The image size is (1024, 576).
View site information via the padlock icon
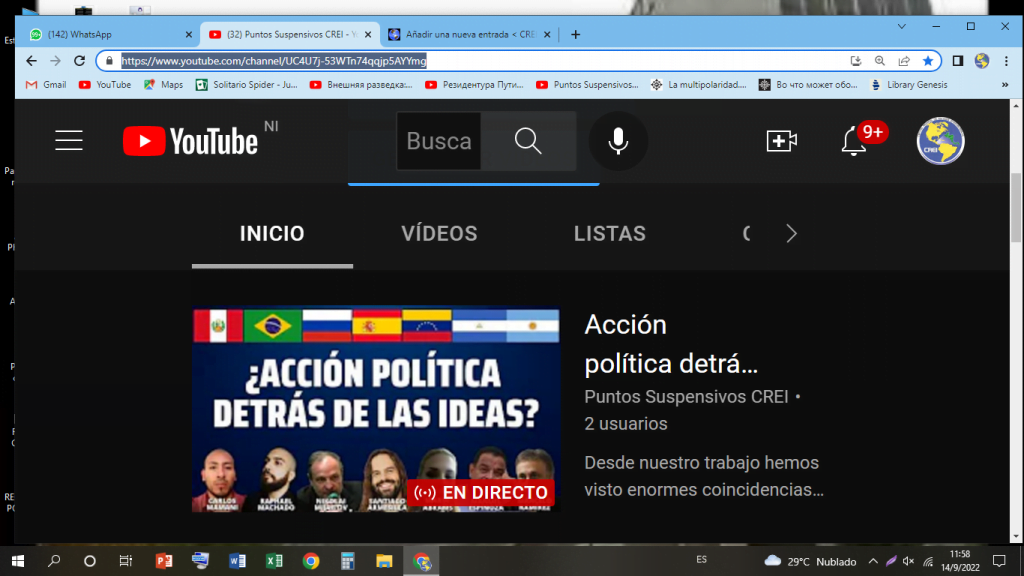[109, 61]
